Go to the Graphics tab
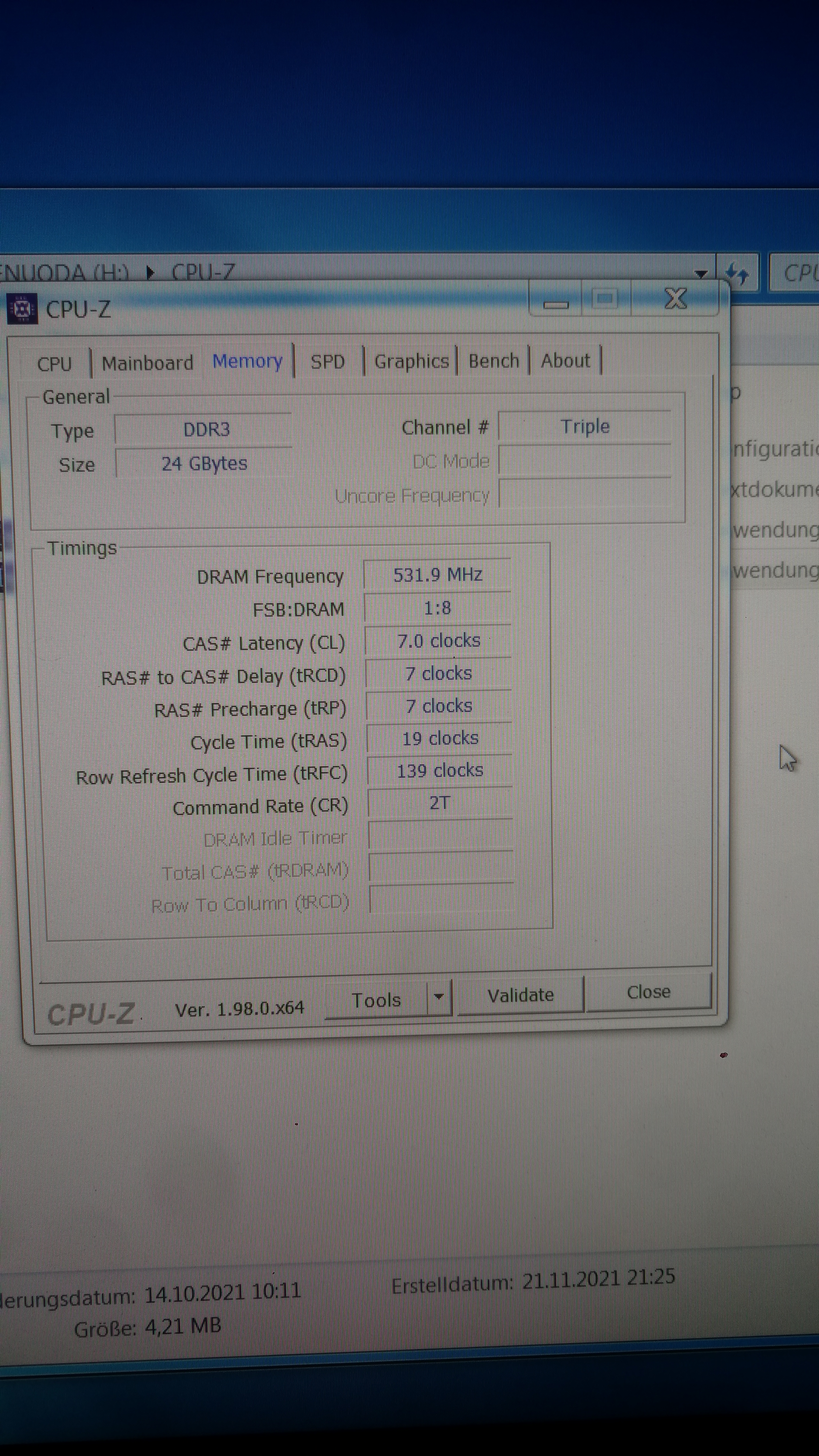The width and height of the screenshot is (819, 1456). 411,361
